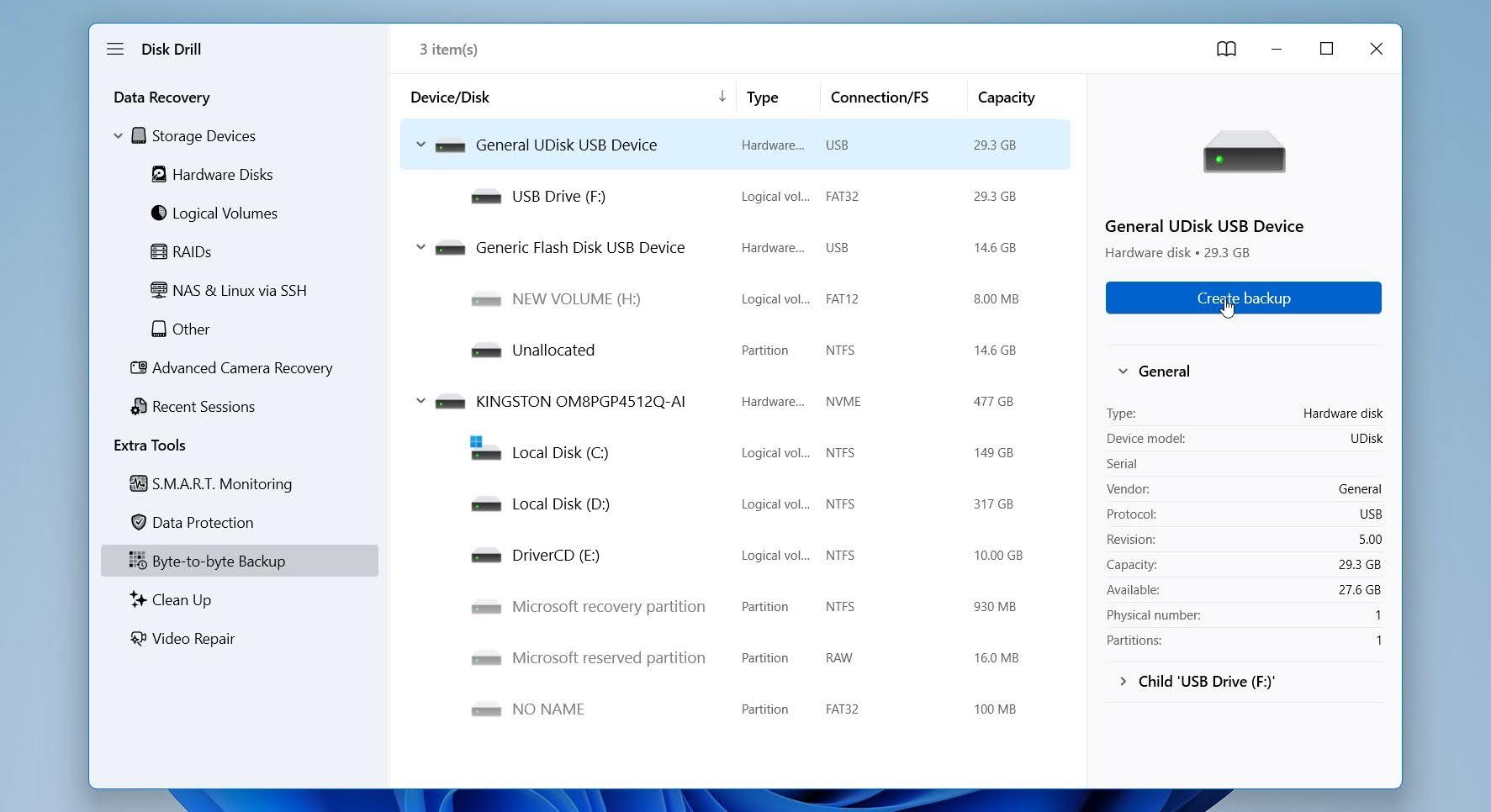Collapse the General details section

click(1123, 371)
